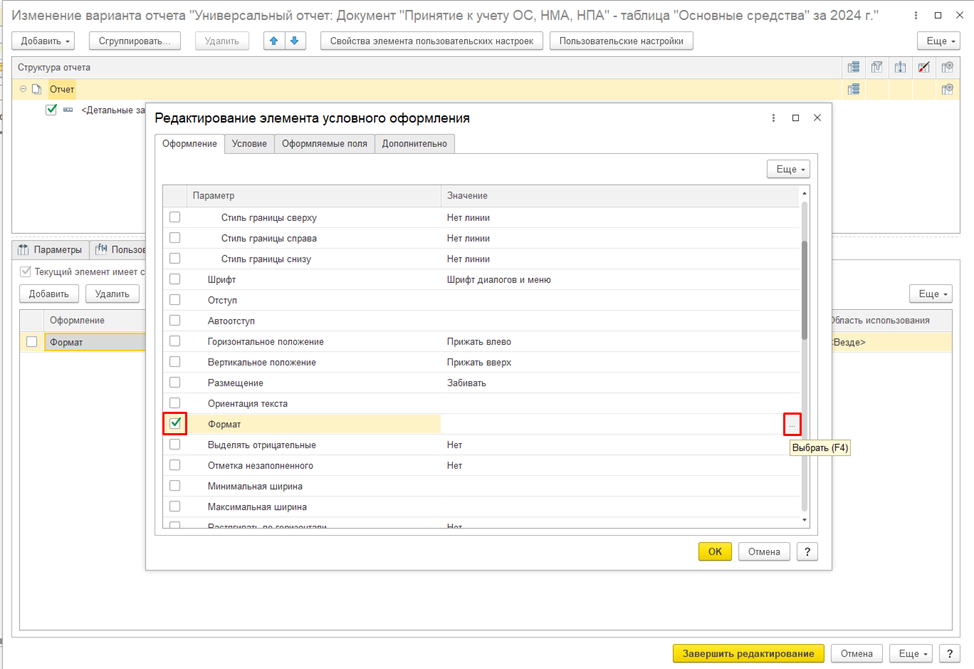Screen dimensions: 974x669
Task: Toggle Текущий элемент имеет собственные настройки checkbox
Action: (x=25, y=271)
